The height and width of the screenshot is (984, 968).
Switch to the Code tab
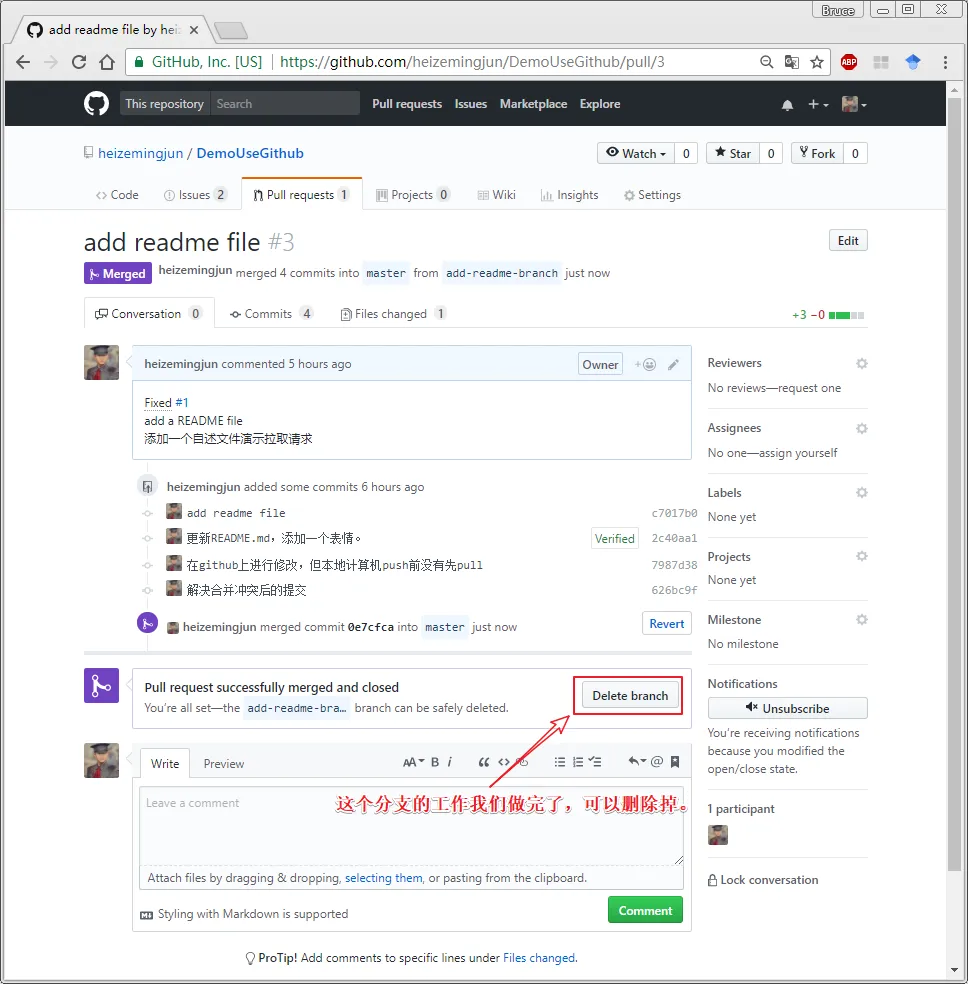pos(117,195)
